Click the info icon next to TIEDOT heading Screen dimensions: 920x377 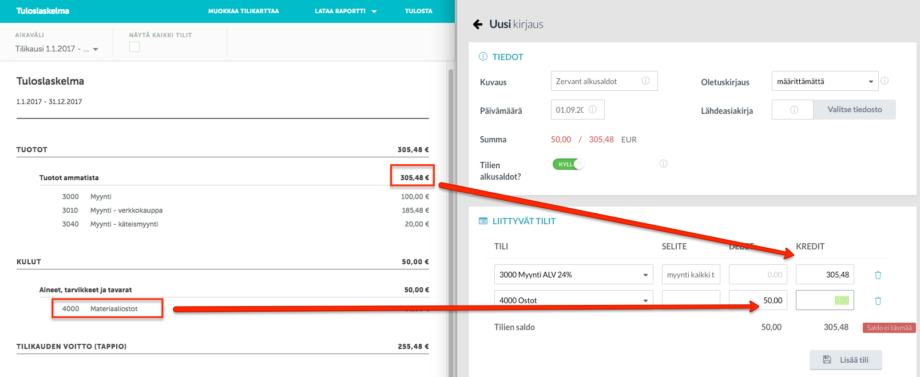[483, 57]
